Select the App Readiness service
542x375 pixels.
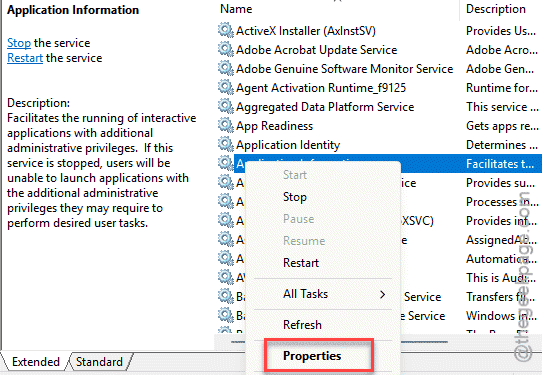274,126
